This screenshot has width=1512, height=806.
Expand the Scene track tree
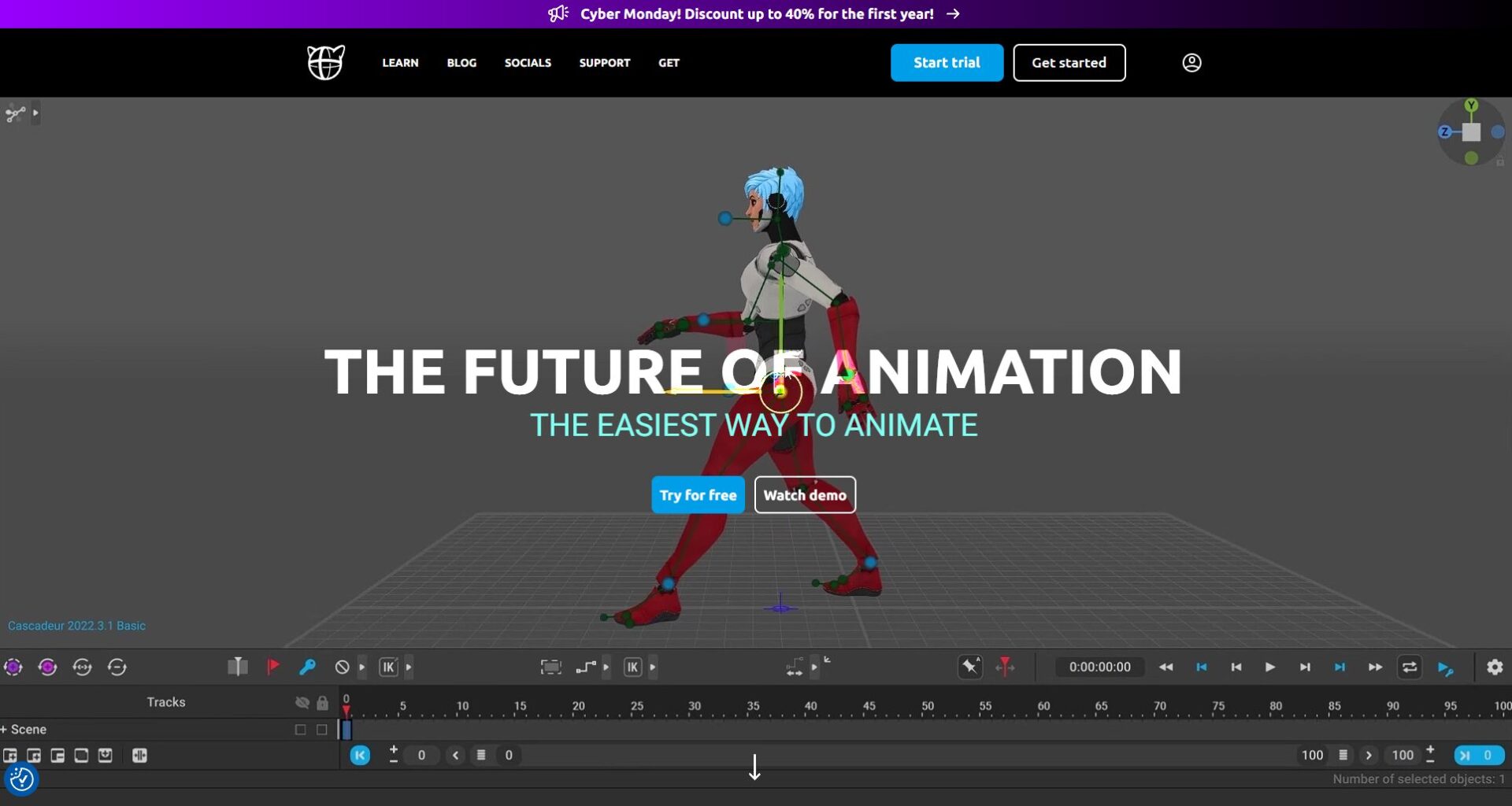point(4,730)
